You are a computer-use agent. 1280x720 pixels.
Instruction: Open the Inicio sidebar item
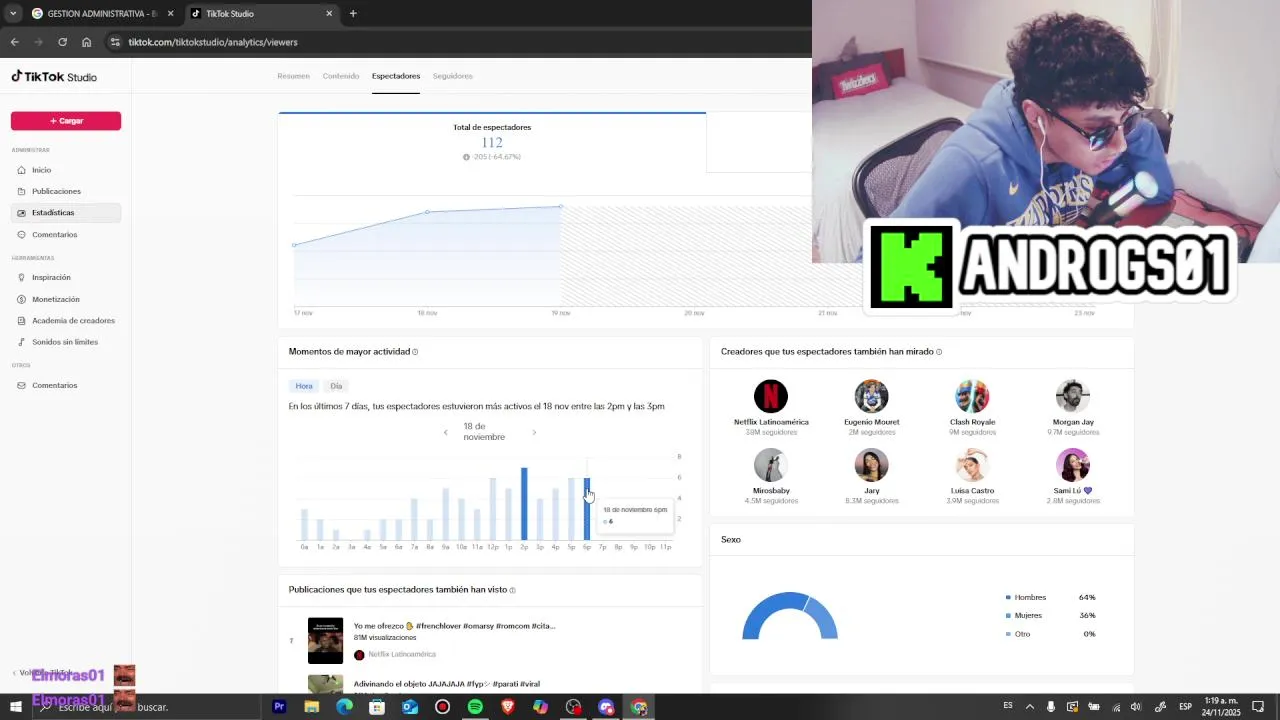pyautogui.click(x=66, y=170)
